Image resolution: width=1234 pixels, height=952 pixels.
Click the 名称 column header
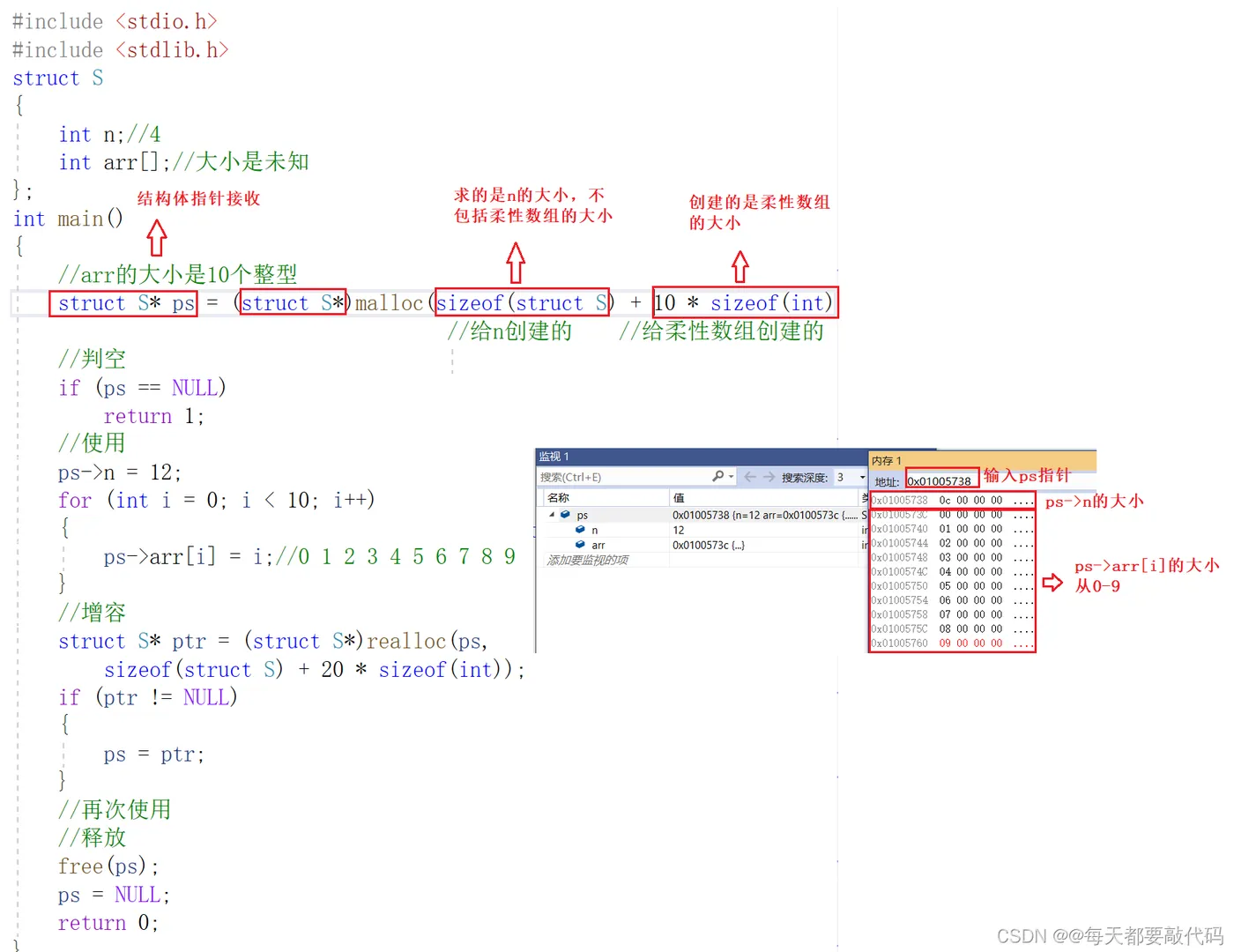605,498
